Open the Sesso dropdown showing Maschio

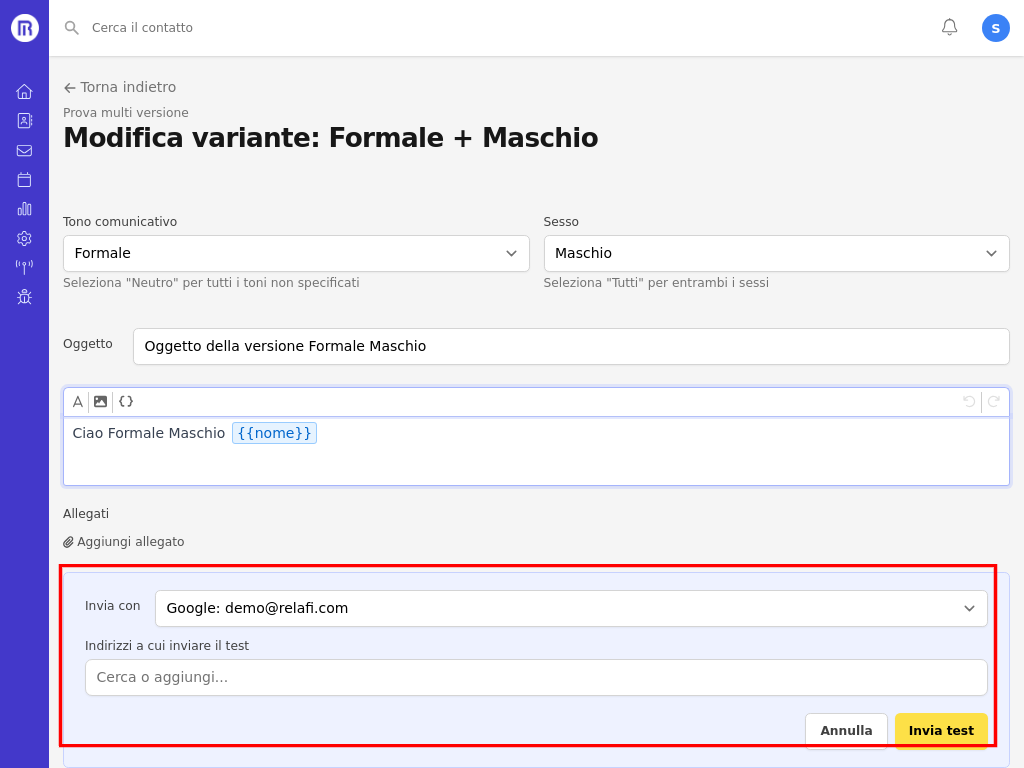click(776, 253)
